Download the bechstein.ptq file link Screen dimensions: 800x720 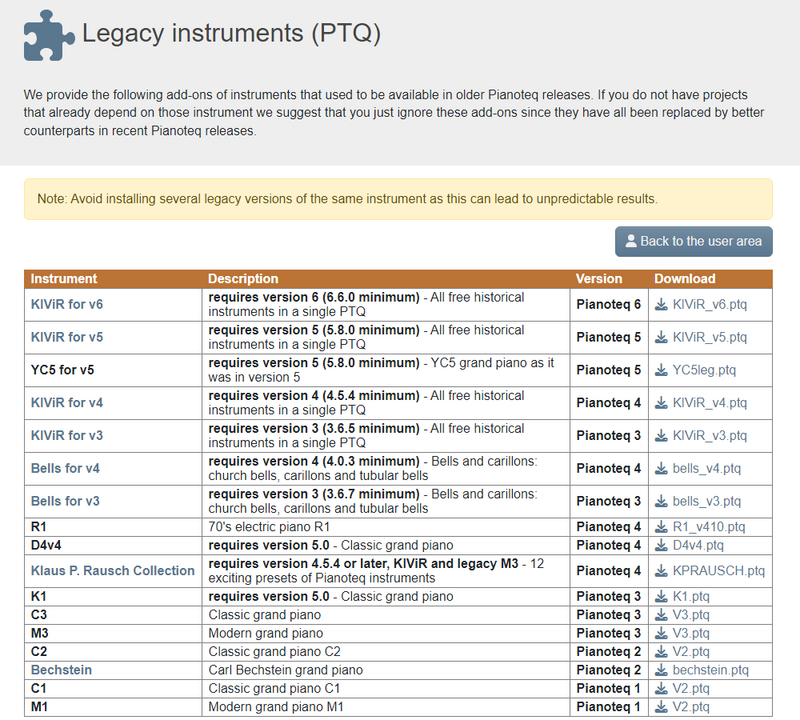[711, 670]
